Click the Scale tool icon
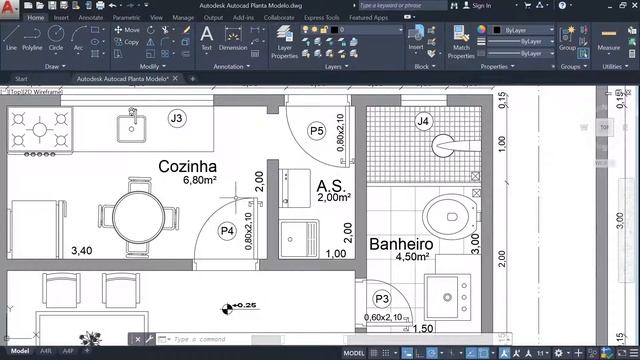640x360 pixels. 151,53
